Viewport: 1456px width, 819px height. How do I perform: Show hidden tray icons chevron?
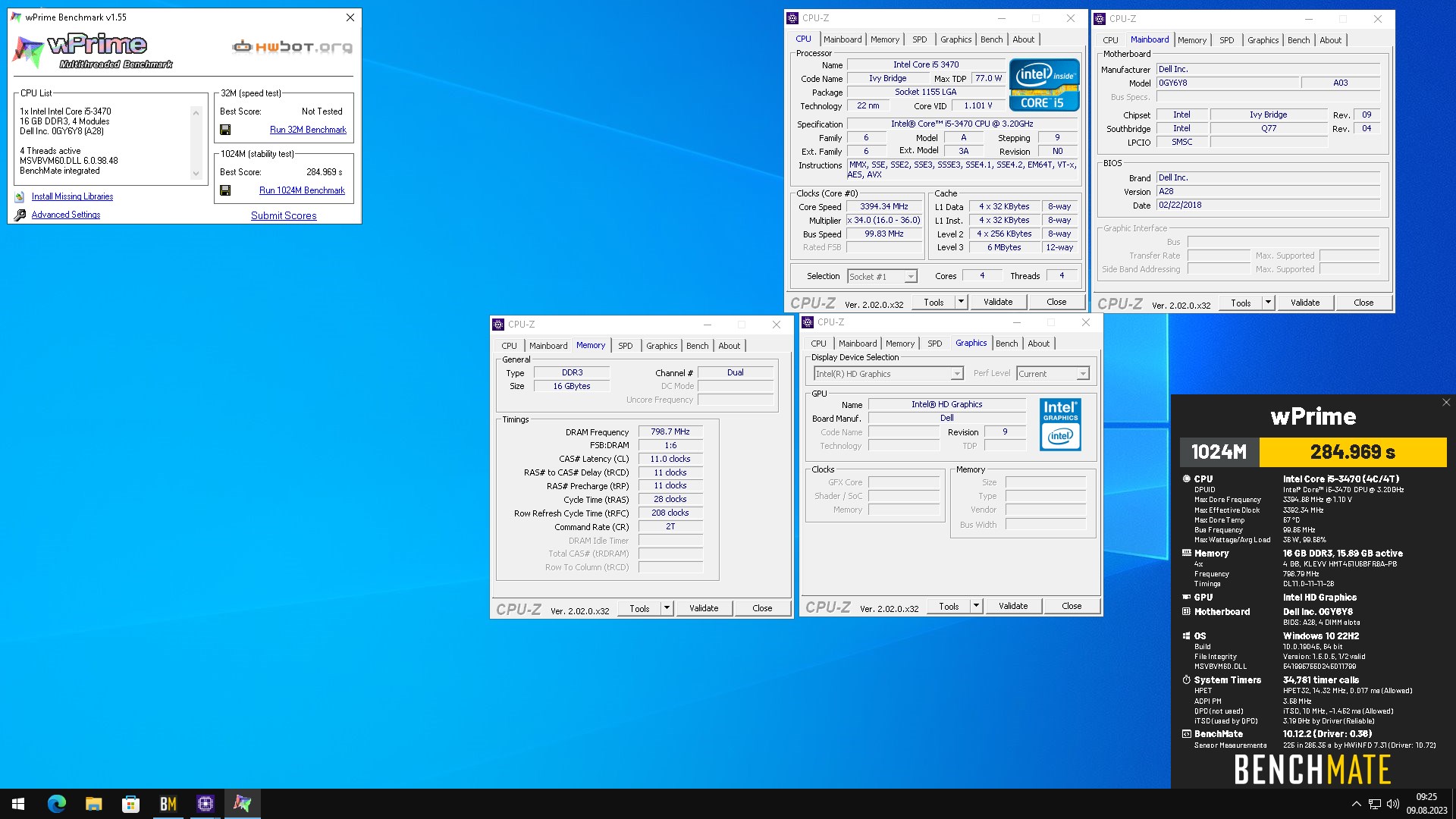[1356, 804]
